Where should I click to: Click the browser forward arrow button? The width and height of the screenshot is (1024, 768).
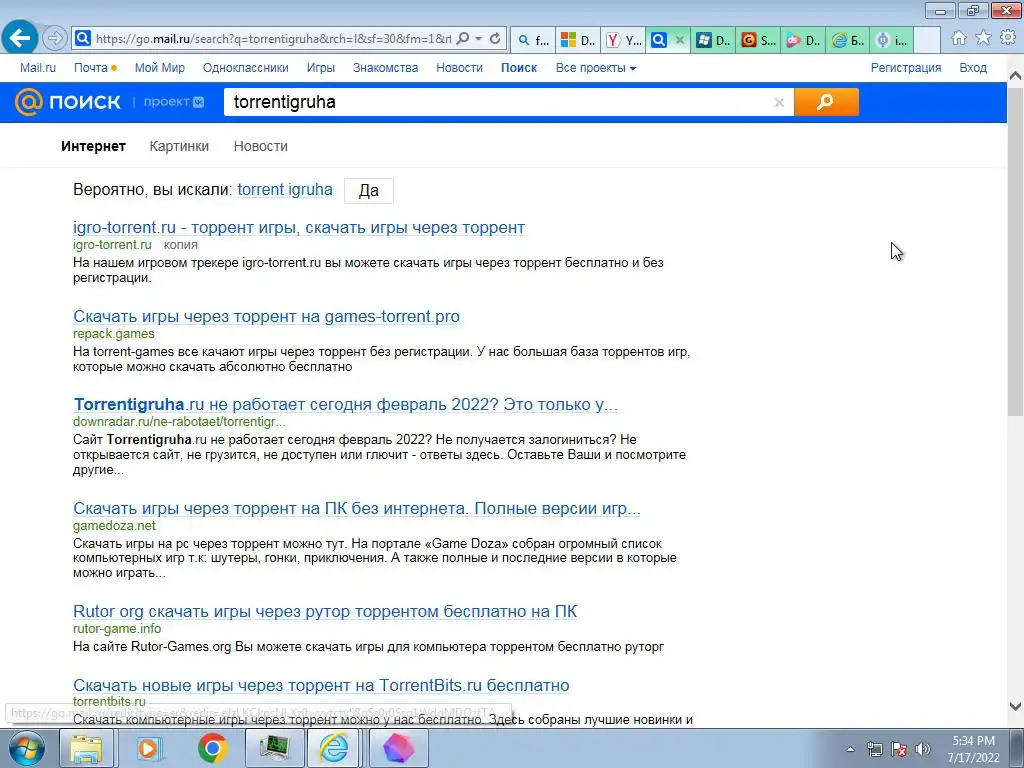tap(55, 39)
